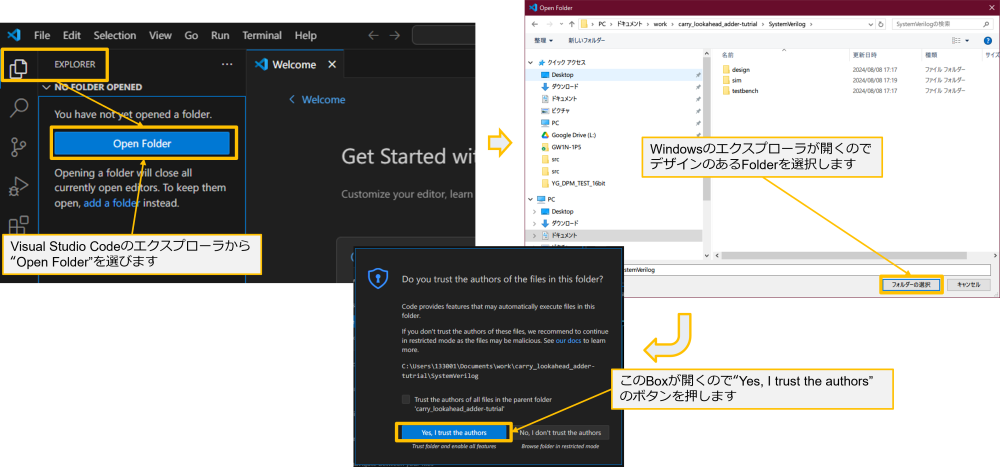The height and width of the screenshot is (467, 1000).
Task: Click the Open Folder button
Action: click(x=142, y=144)
